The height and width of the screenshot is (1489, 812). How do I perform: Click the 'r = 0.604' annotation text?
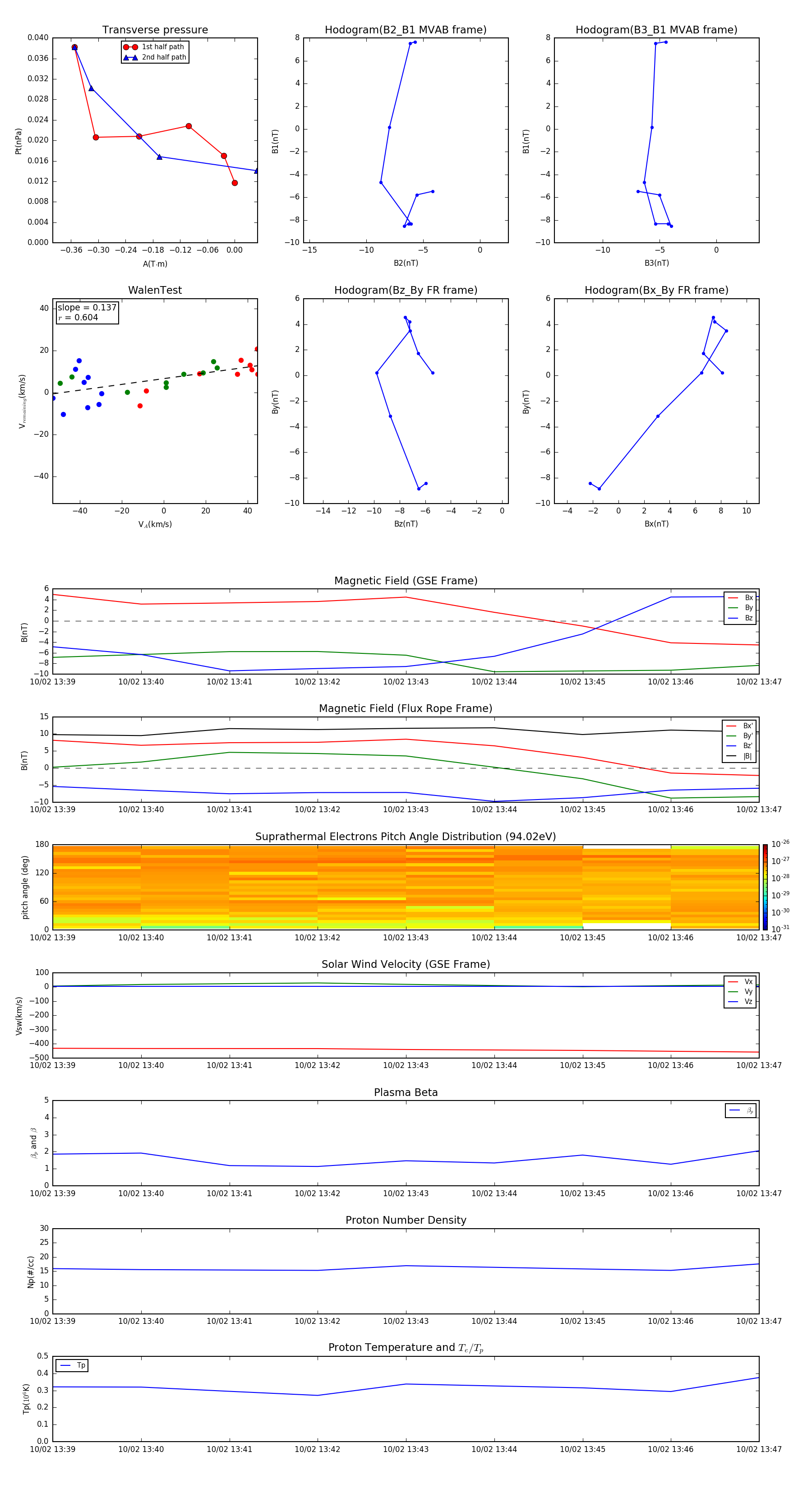click(78, 317)
